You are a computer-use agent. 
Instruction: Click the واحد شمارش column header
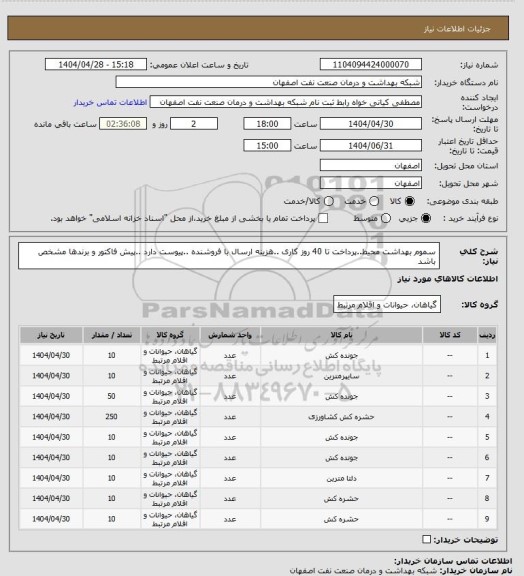tap(230, 335)
